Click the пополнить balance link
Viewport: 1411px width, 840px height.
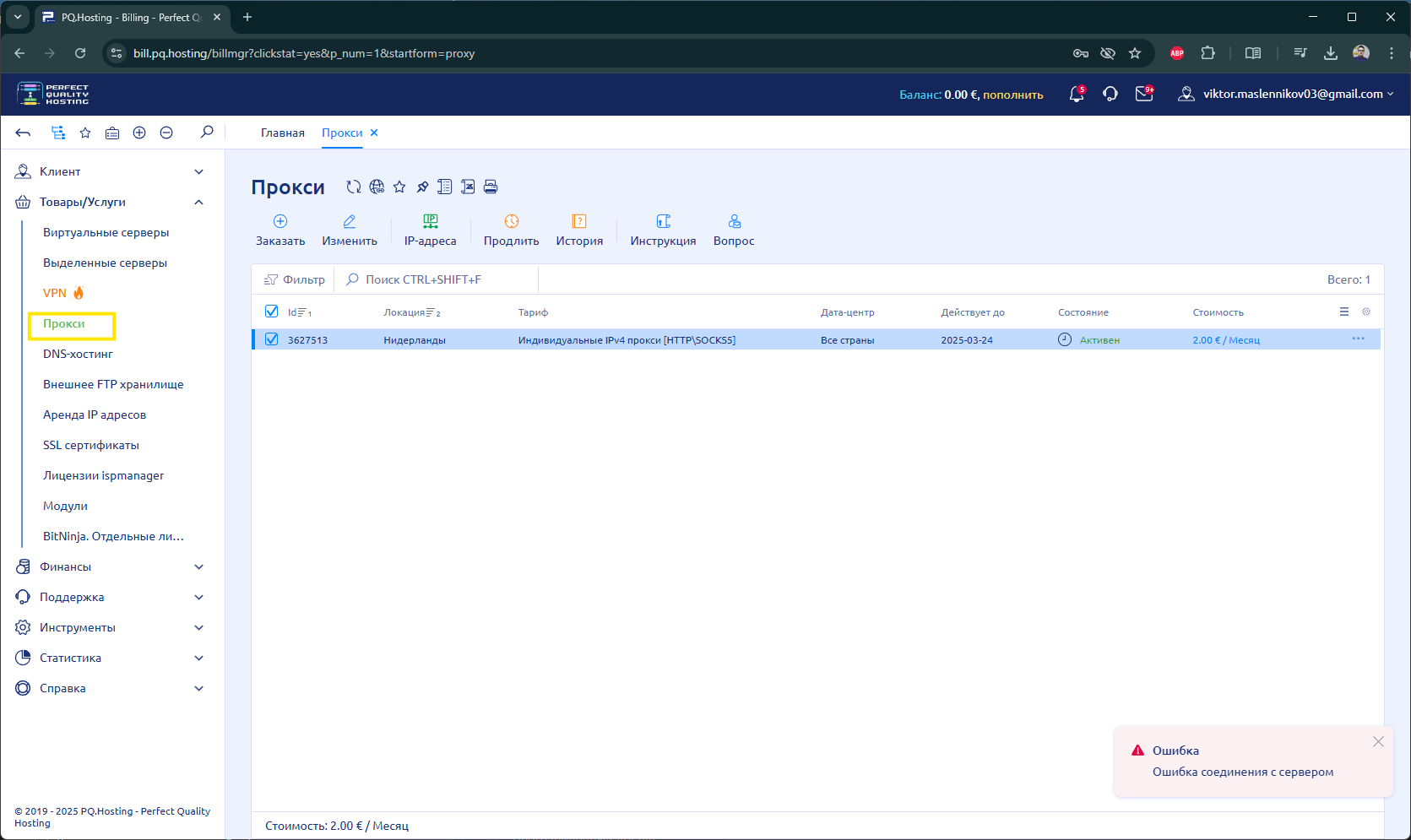(1012, 95)
